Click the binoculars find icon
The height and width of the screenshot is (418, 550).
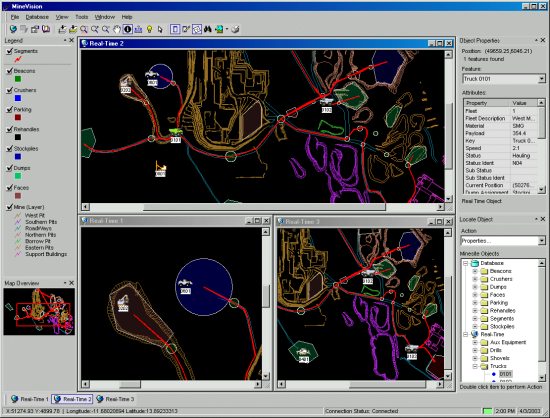click(208, 29)
